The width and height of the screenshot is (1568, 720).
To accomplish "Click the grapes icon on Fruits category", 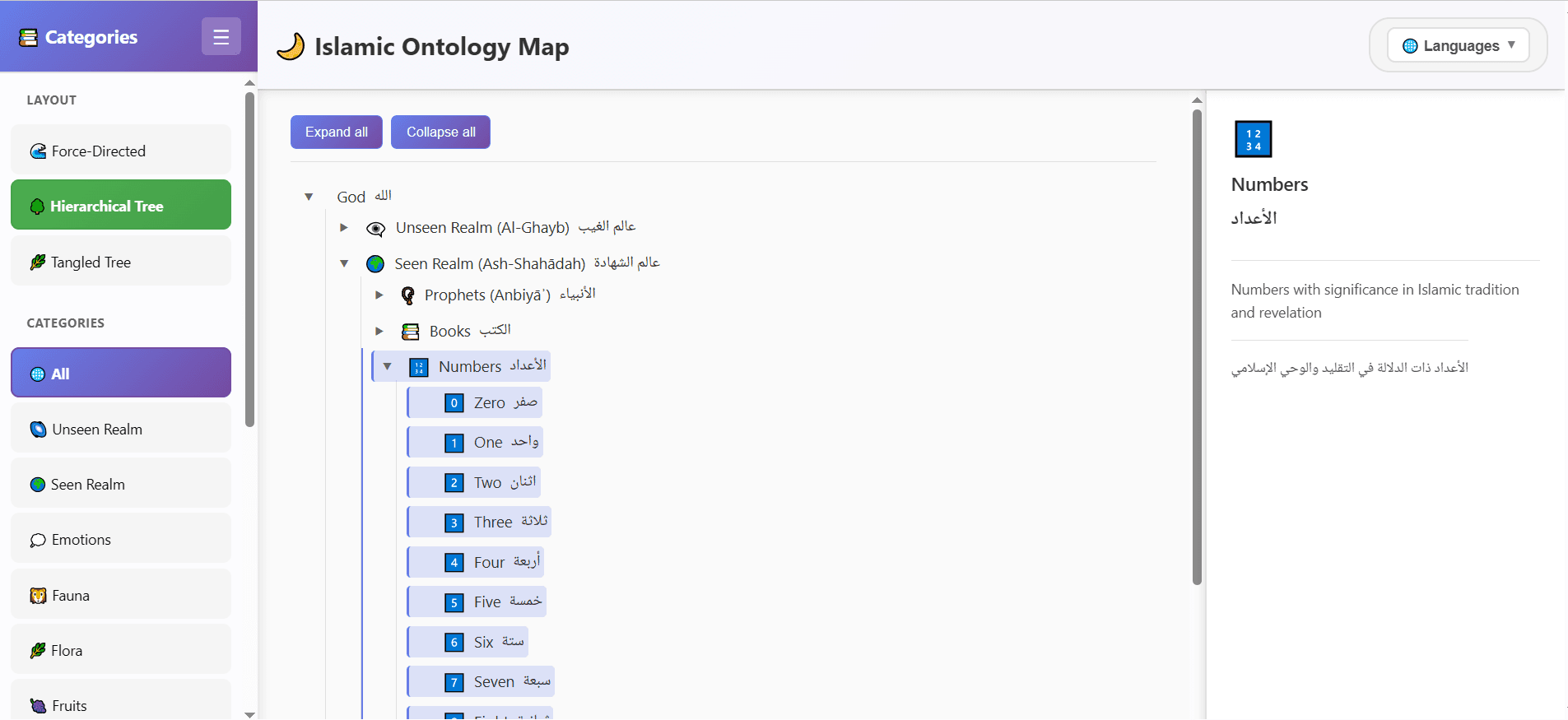I will click(38, 706).
